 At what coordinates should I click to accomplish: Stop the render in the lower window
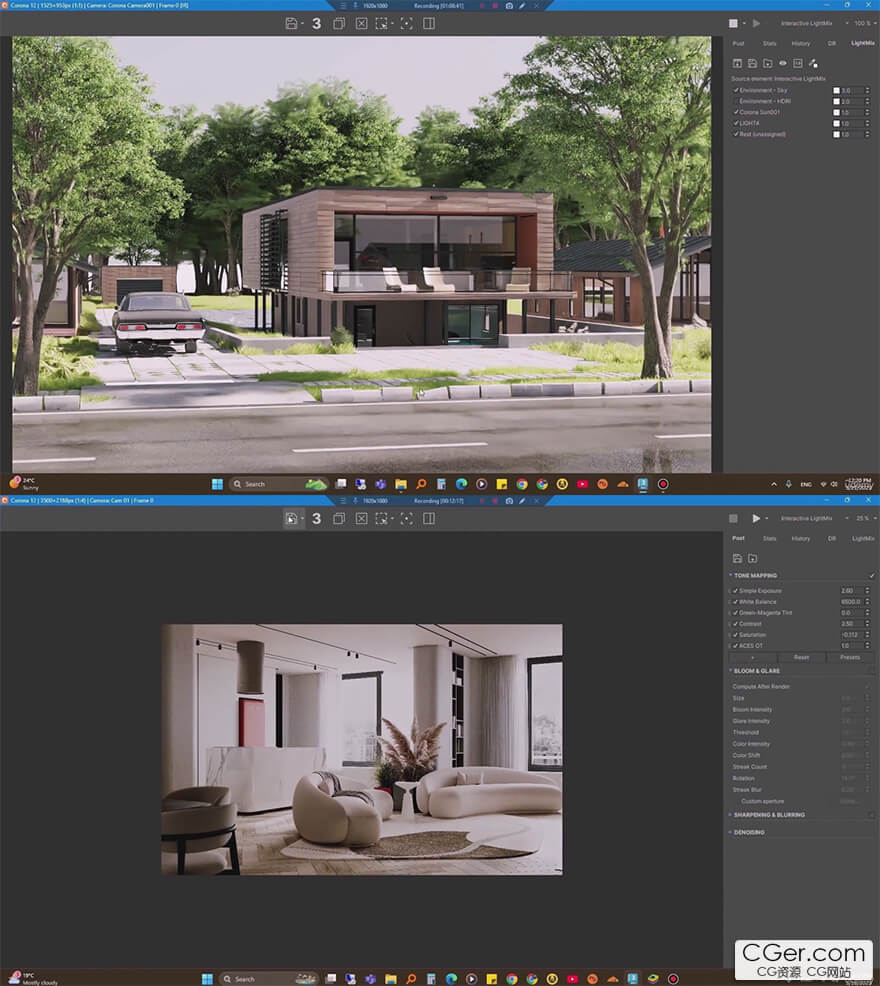733,518
